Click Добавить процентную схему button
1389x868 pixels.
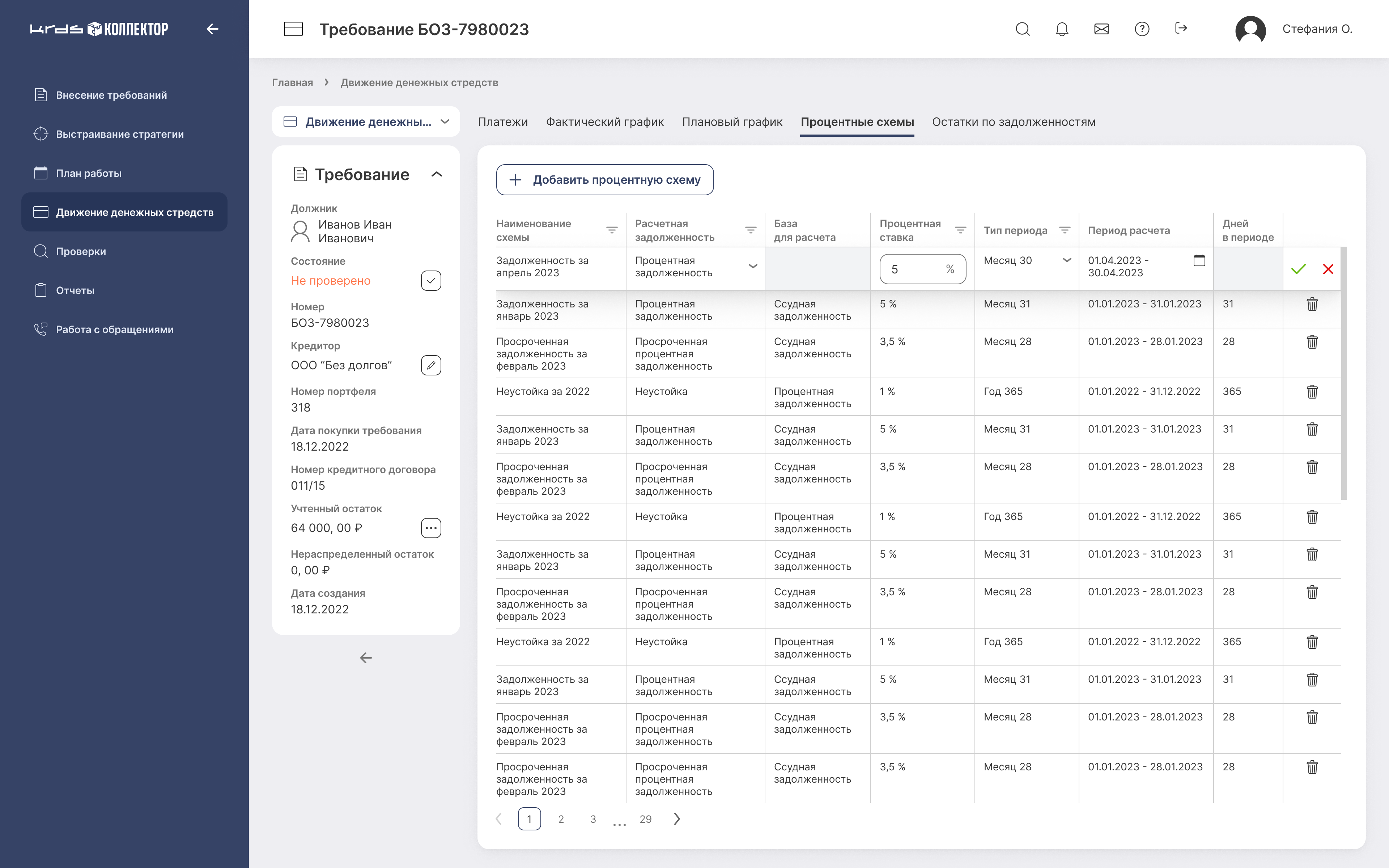pos(604,180)
